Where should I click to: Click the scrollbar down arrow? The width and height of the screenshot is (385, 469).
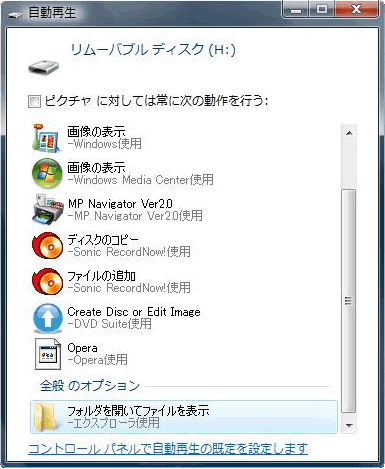[349, 425]
